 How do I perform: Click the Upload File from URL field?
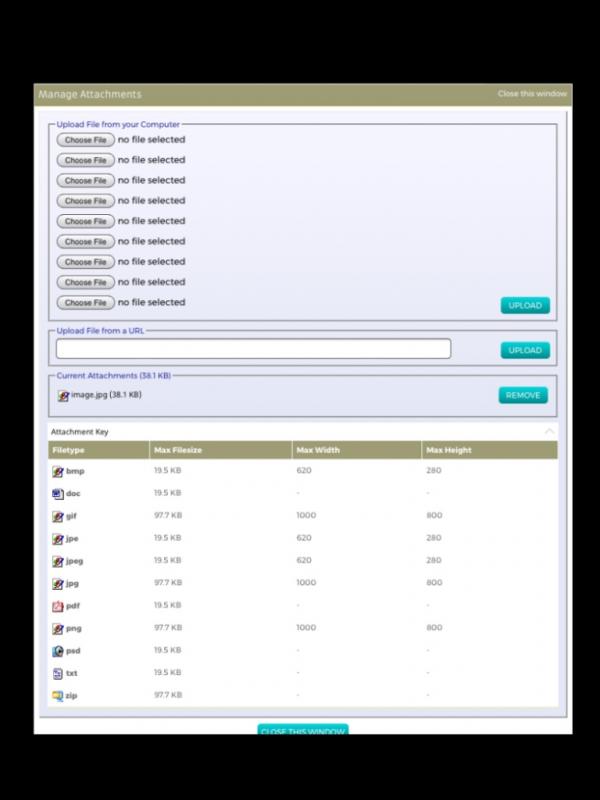tap(253, 349)
